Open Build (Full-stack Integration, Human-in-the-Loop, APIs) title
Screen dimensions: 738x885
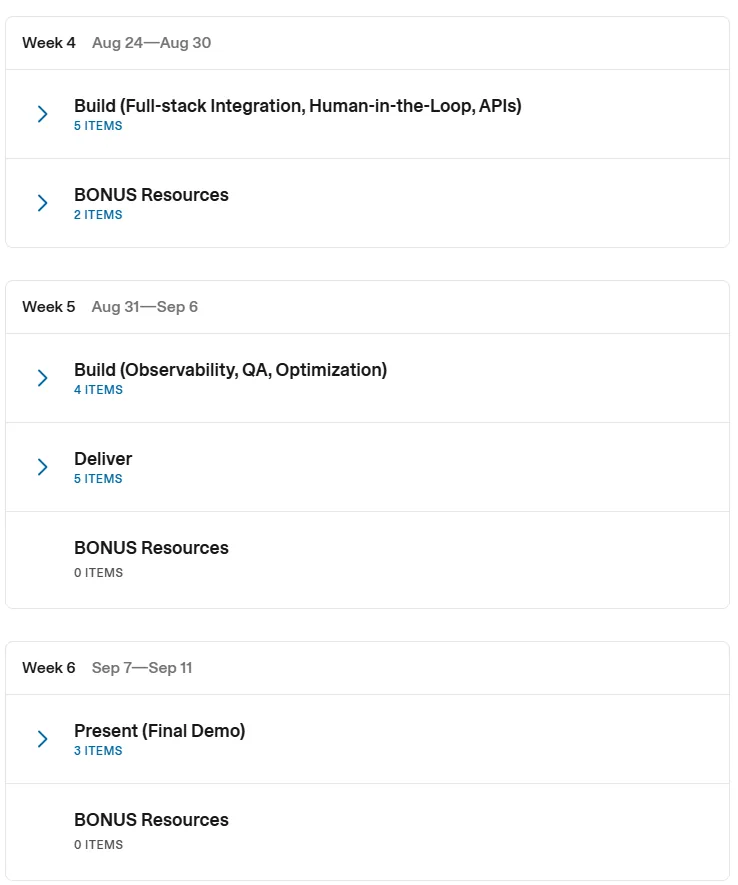click(297, 106)
